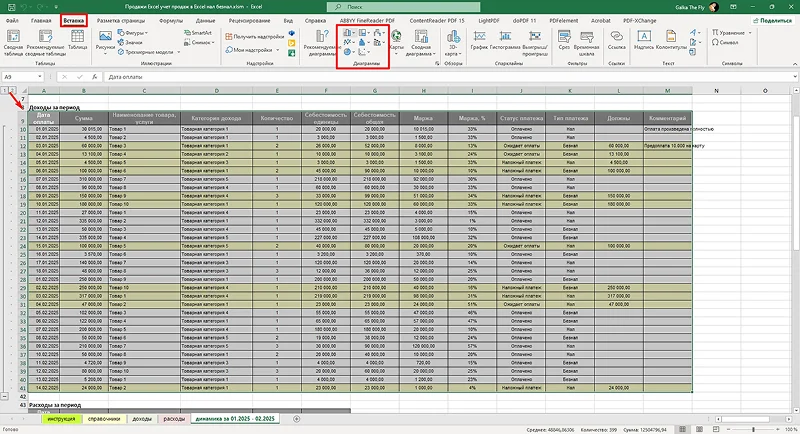Insert scatter or bubble chart

pyautogui.click(x=364, y=52)
